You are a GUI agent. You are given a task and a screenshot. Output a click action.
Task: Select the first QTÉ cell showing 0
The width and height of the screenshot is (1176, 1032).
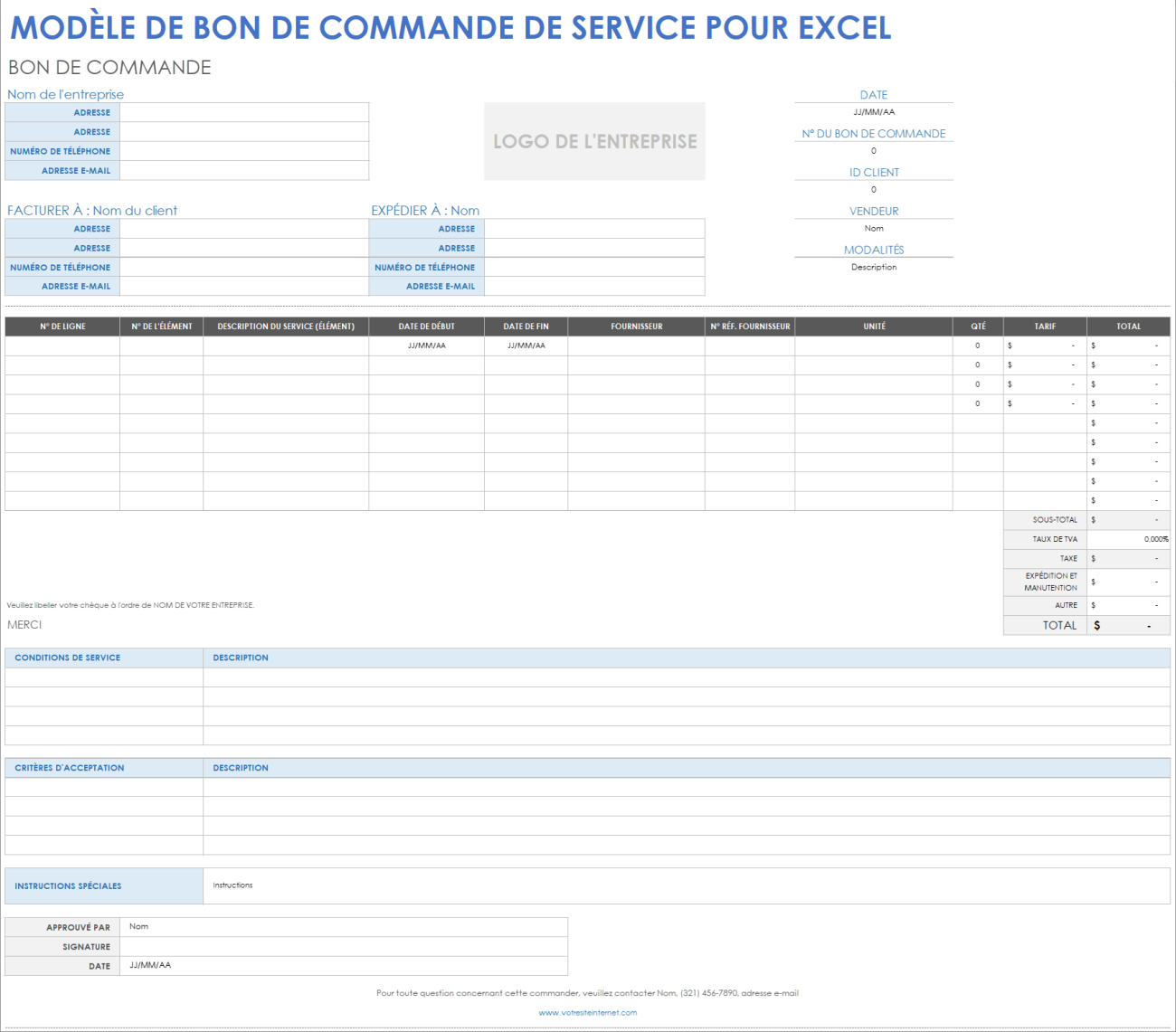(x=978, y=345)
